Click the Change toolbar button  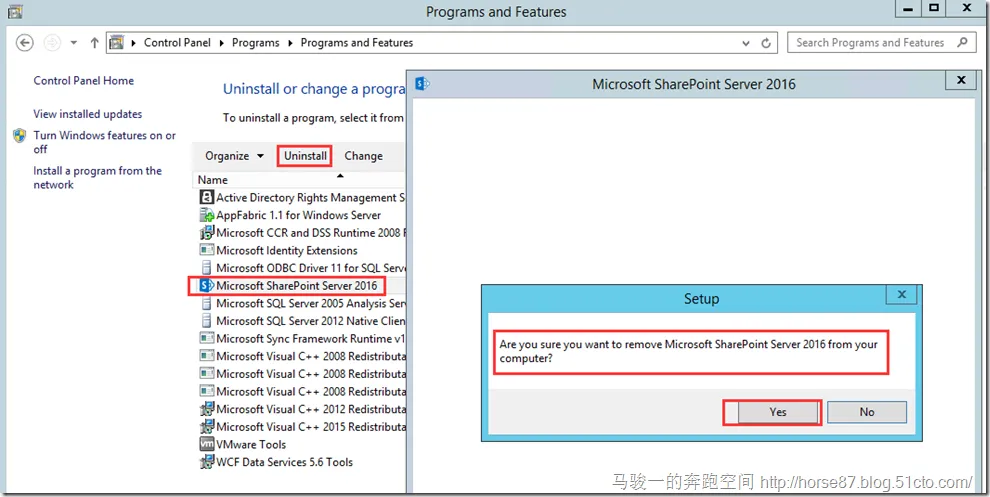coord(364,156)
